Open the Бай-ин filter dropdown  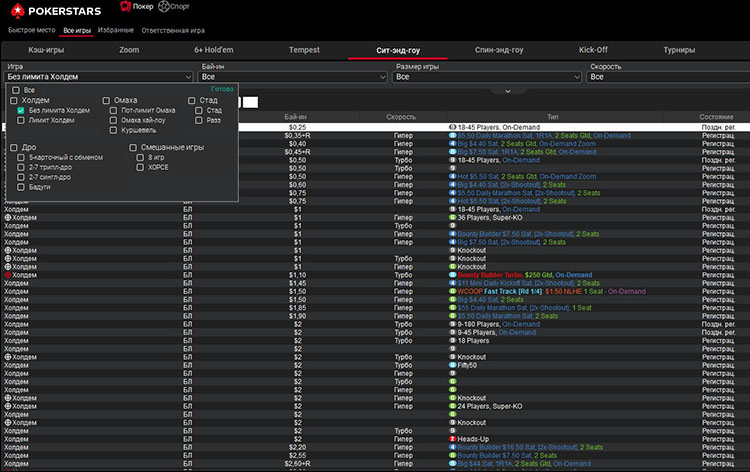pyautogui.click(x=293, y=77)
